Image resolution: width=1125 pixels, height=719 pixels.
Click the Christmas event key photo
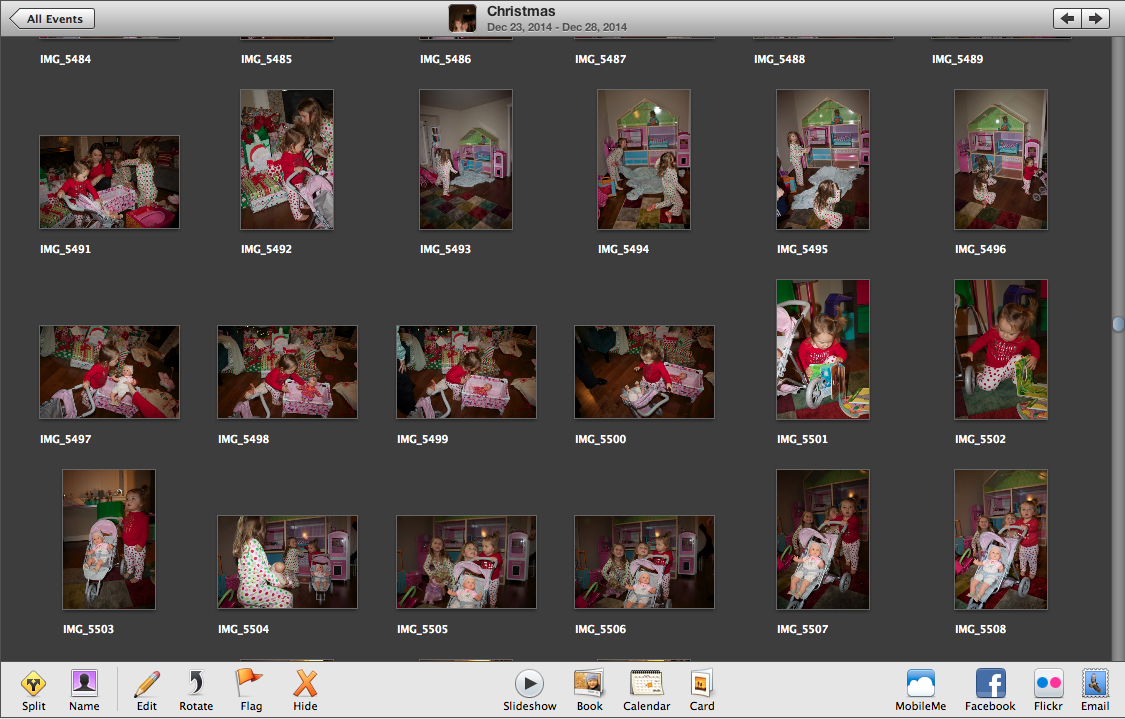[x=463, y=18]
